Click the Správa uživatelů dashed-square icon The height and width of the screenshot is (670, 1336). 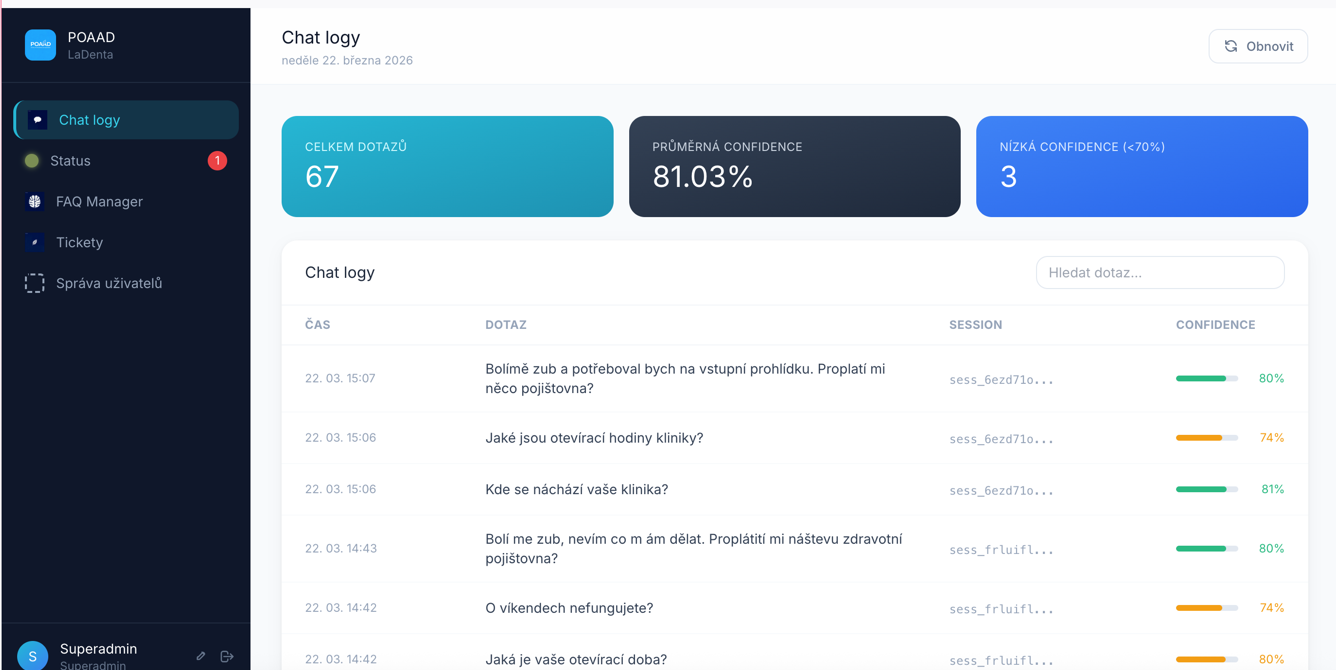click(35, 284)
